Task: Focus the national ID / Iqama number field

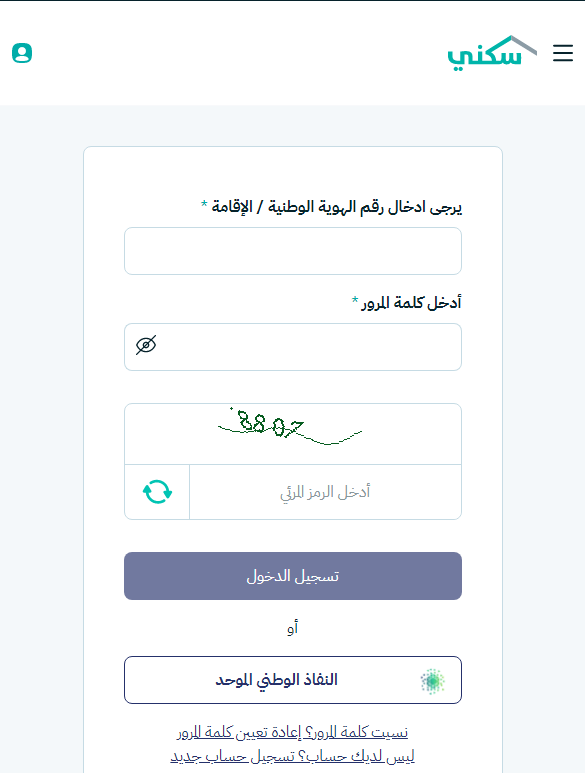Action: coord(293,251)
